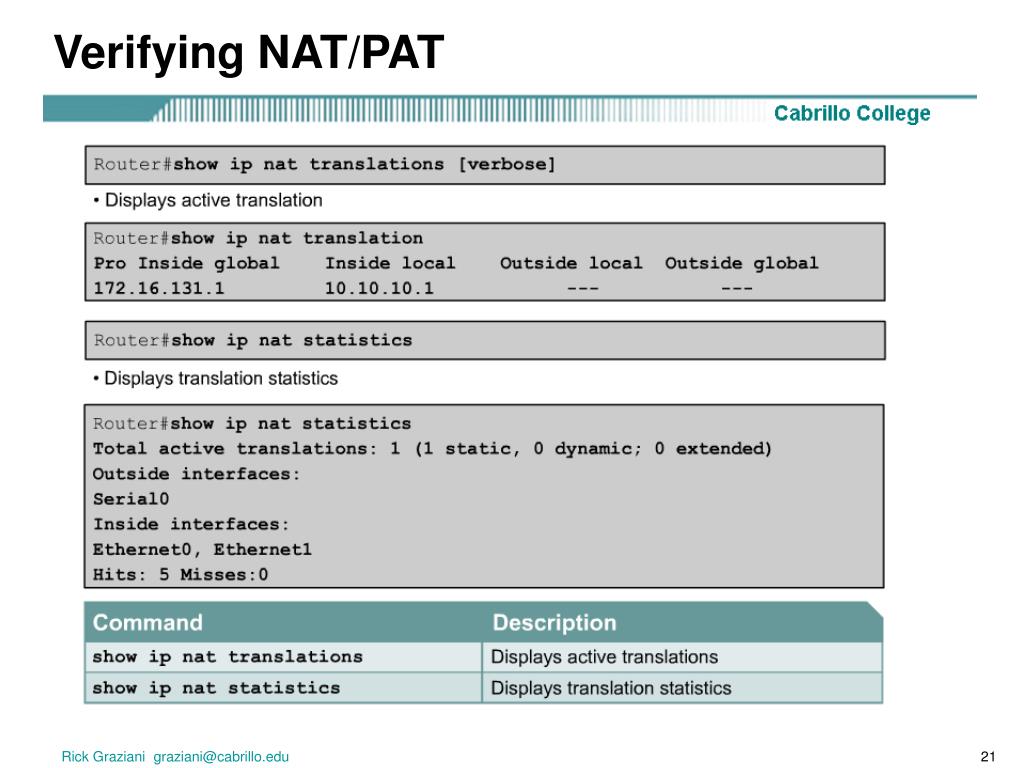
Task: Click the dashes under Outside global
Action: pos(737,288)
